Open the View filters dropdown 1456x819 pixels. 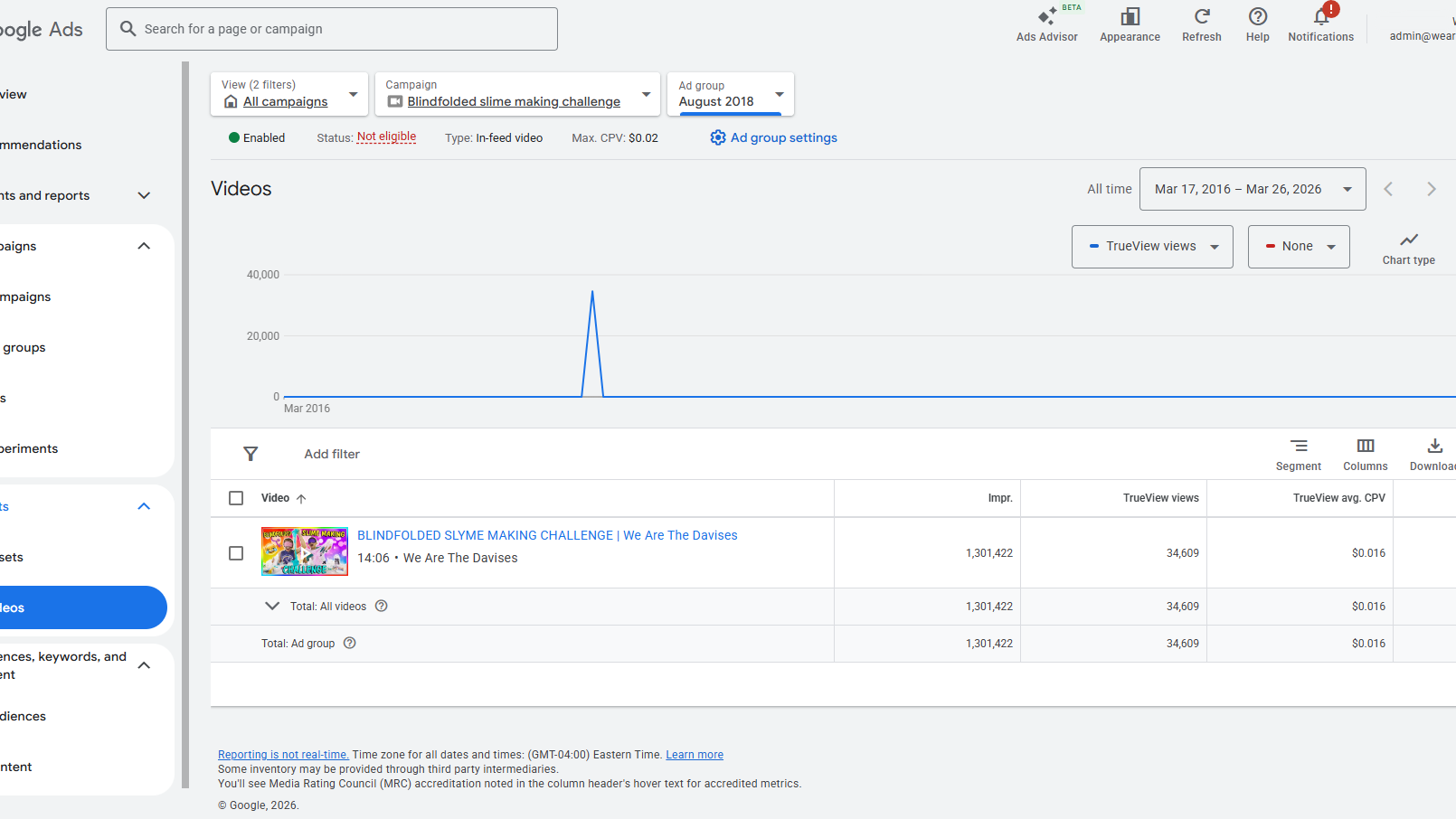[289, 94]
